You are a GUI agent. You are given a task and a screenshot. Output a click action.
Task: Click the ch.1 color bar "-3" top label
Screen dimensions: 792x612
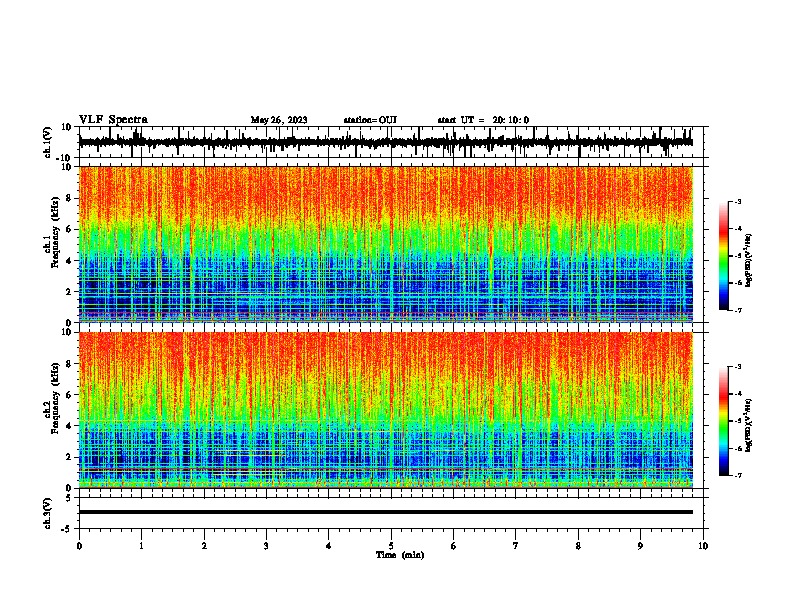click(737, 201)
